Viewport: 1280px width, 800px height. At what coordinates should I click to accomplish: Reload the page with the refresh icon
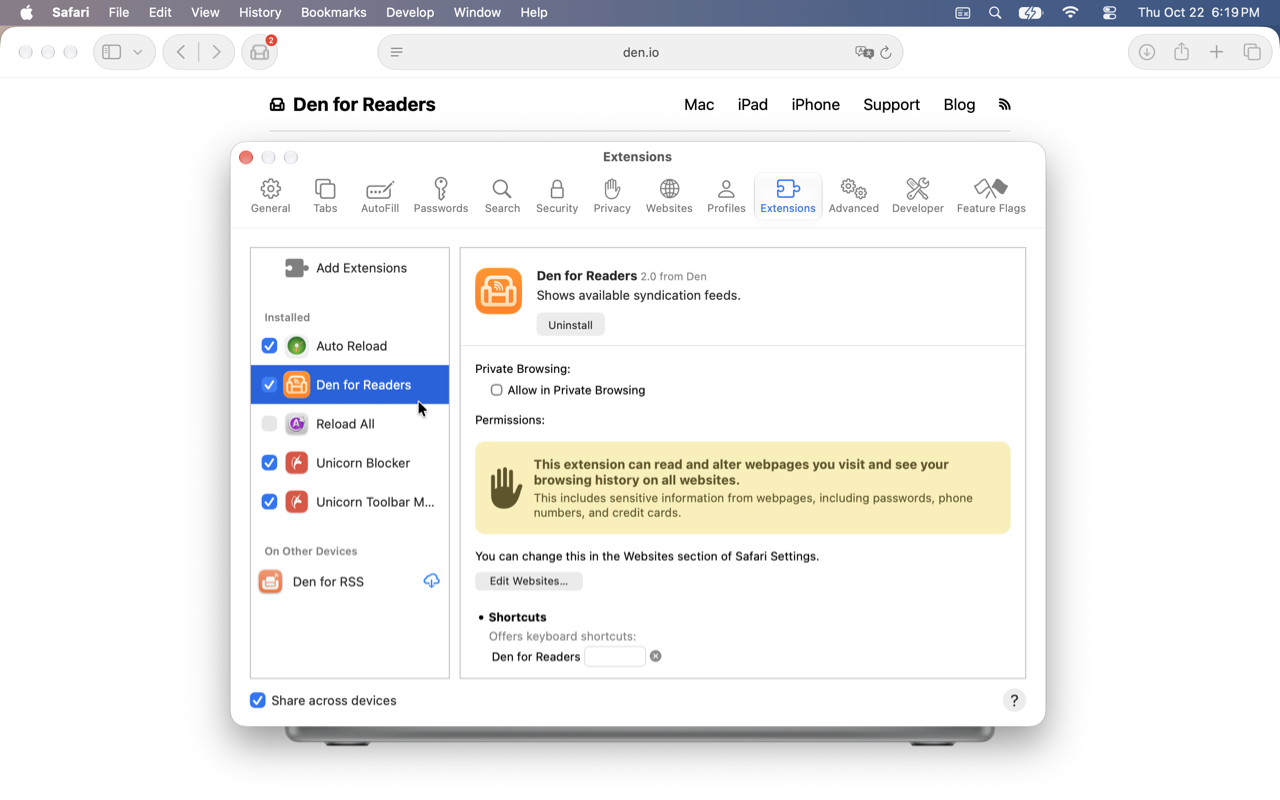point(886,52)
